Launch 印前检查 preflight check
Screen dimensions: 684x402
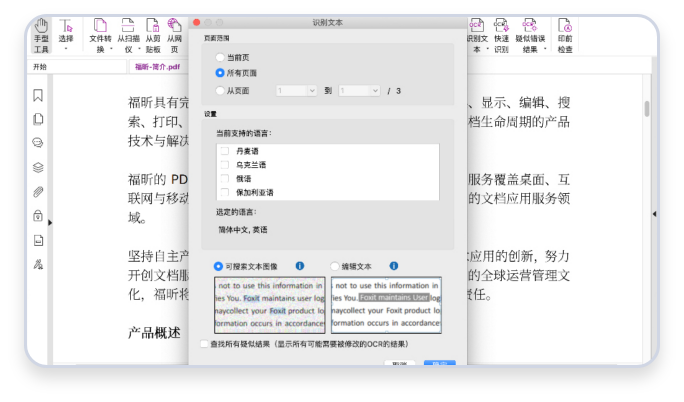click(565, 35)
